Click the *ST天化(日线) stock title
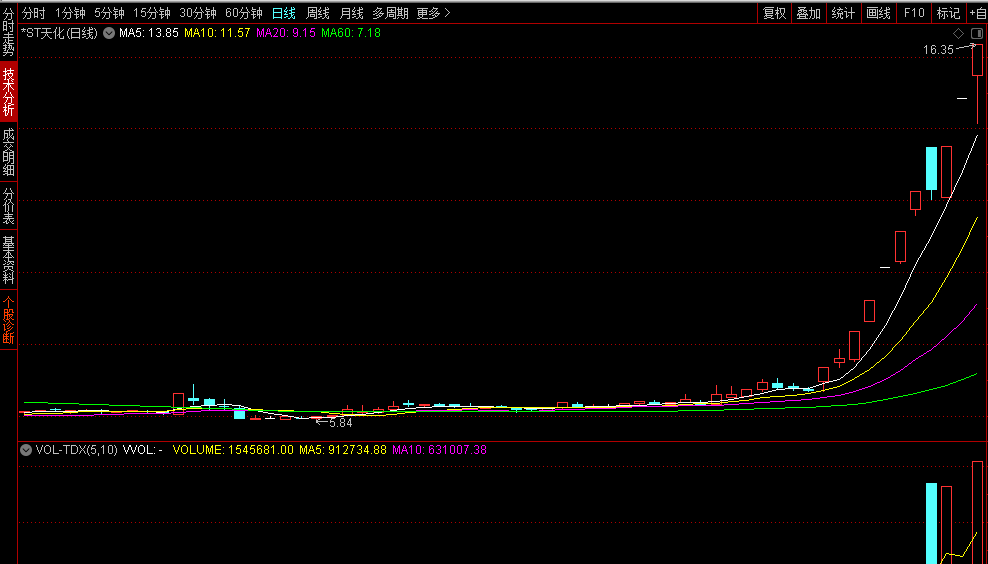 59,33
